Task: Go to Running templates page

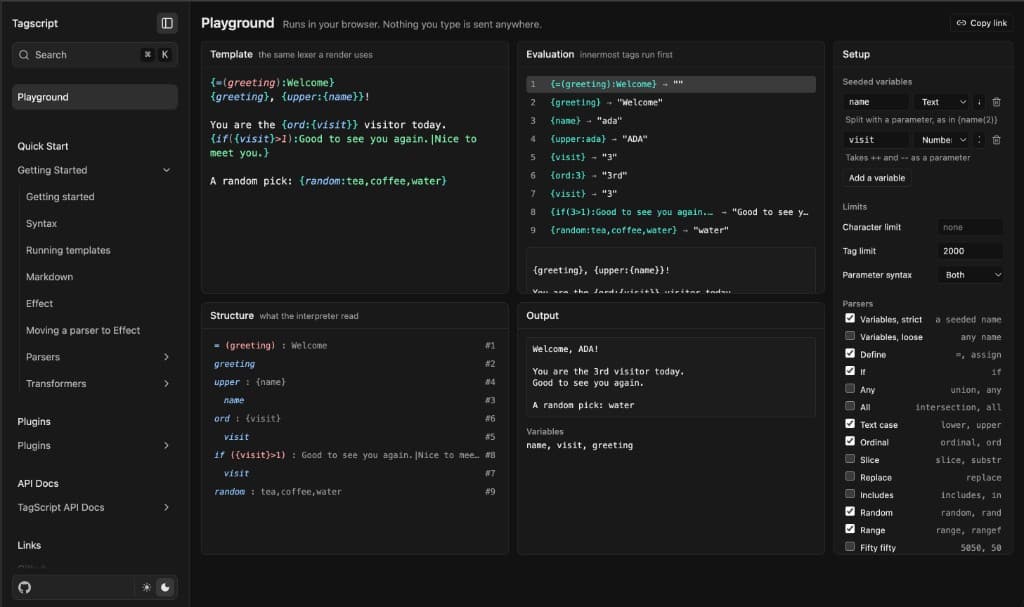Action: pyautogui.click(x=68, y=250)
